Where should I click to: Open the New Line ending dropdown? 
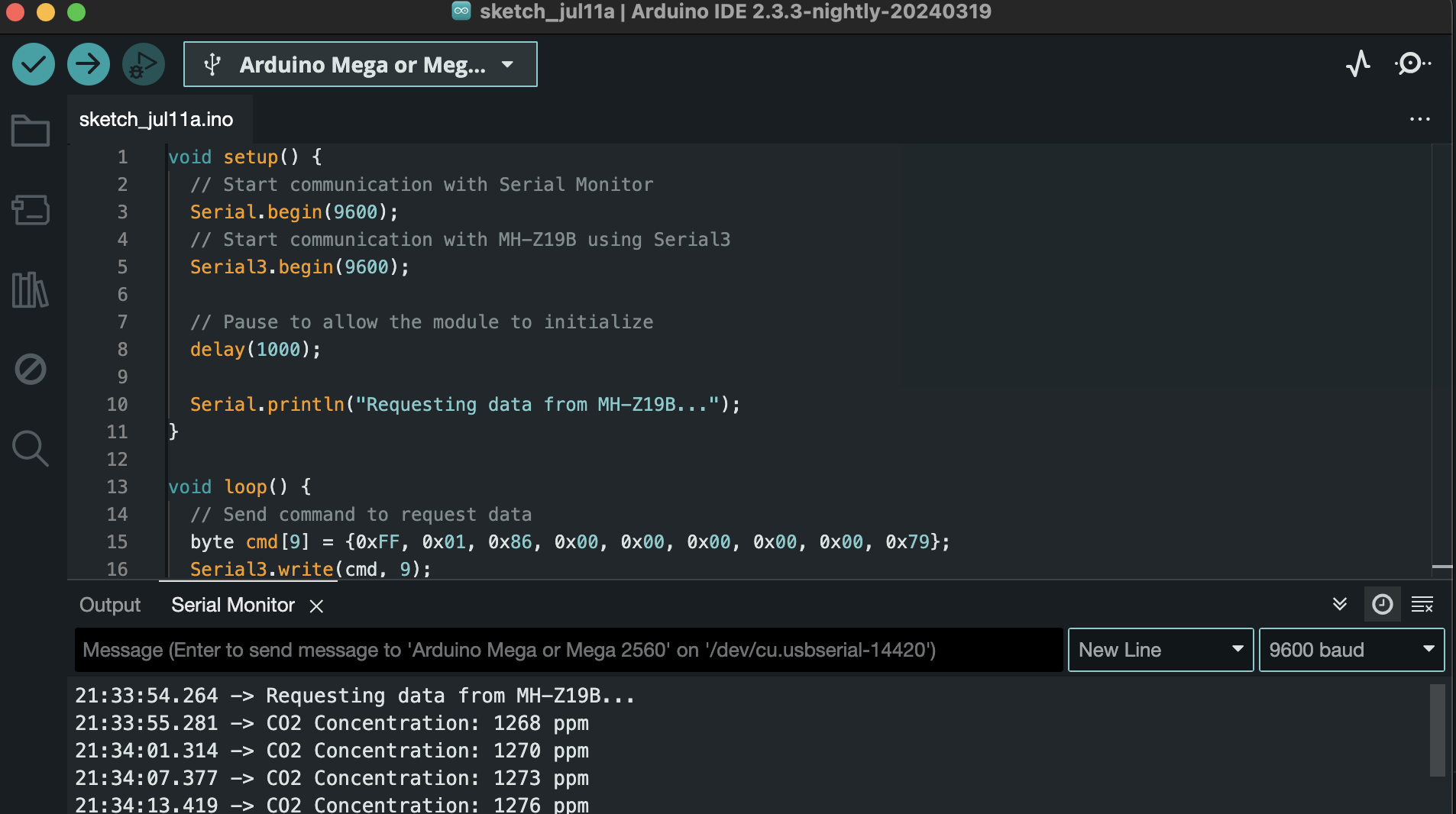click(x=1160, y=650)
